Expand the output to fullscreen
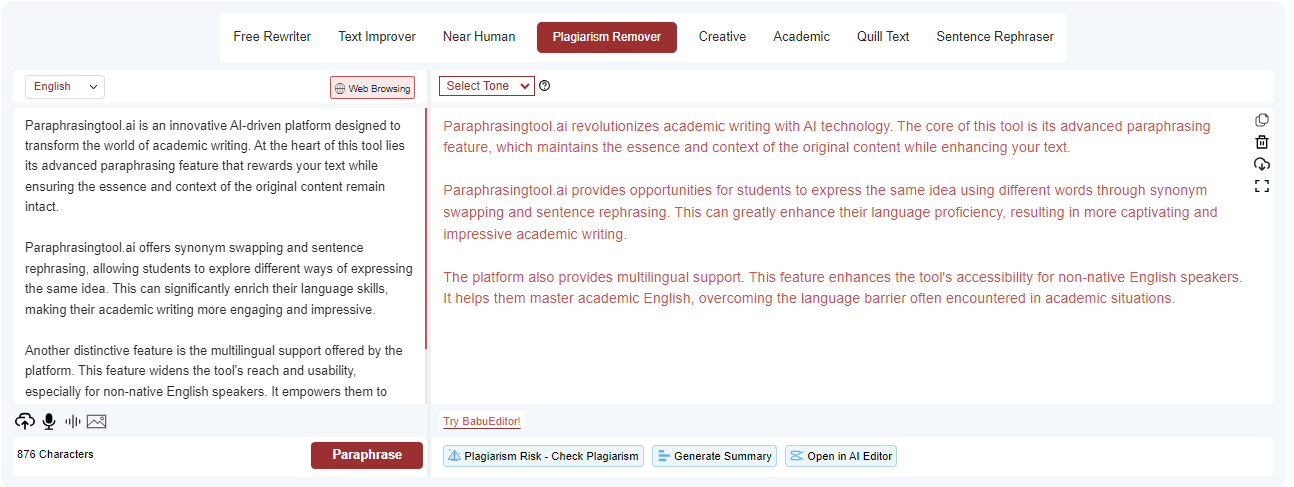1294x487 pixels. coord(1262,186)
